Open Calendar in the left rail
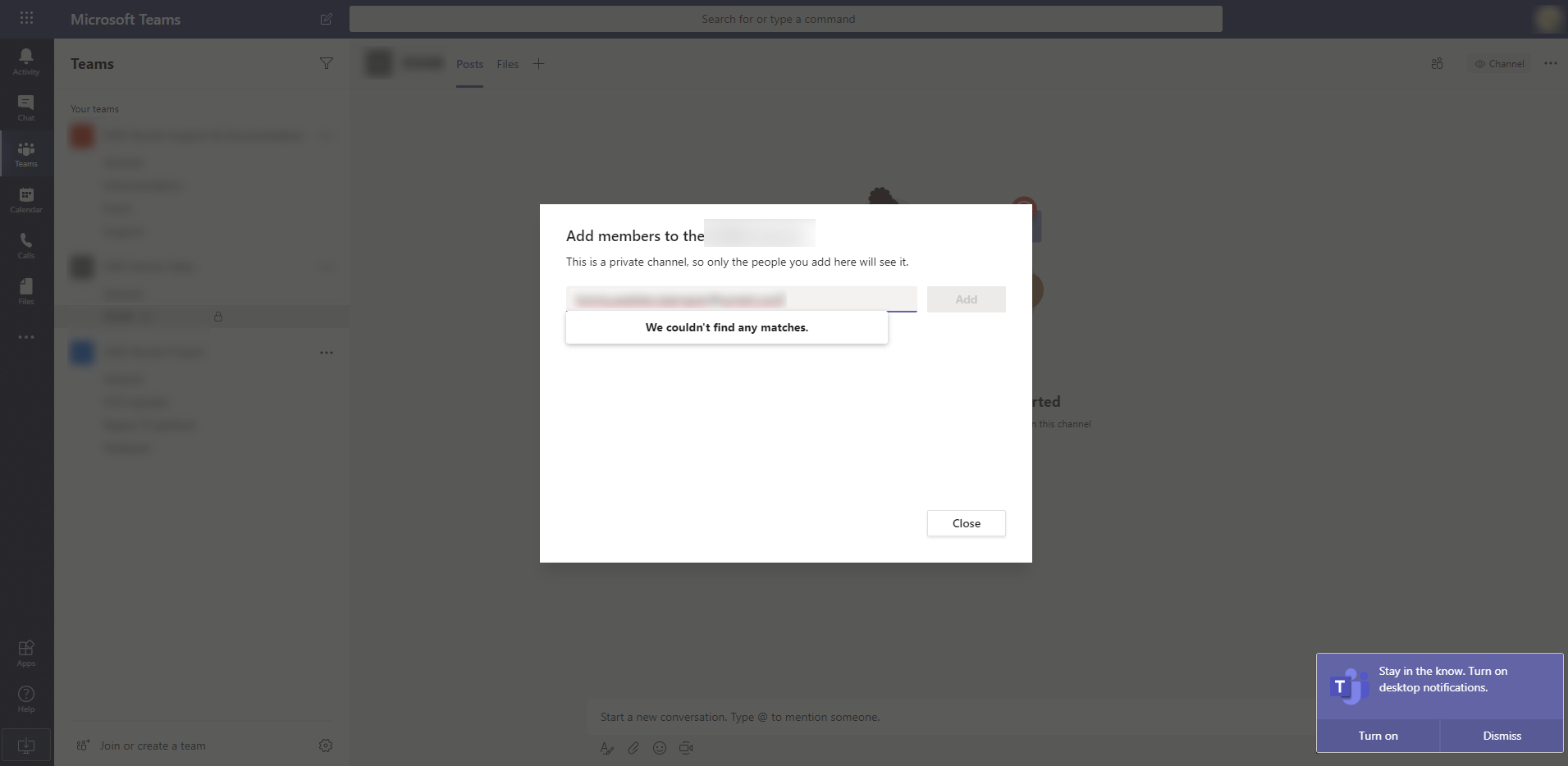Viewport: 1568px width, 766px height. (x=26, y=199)
